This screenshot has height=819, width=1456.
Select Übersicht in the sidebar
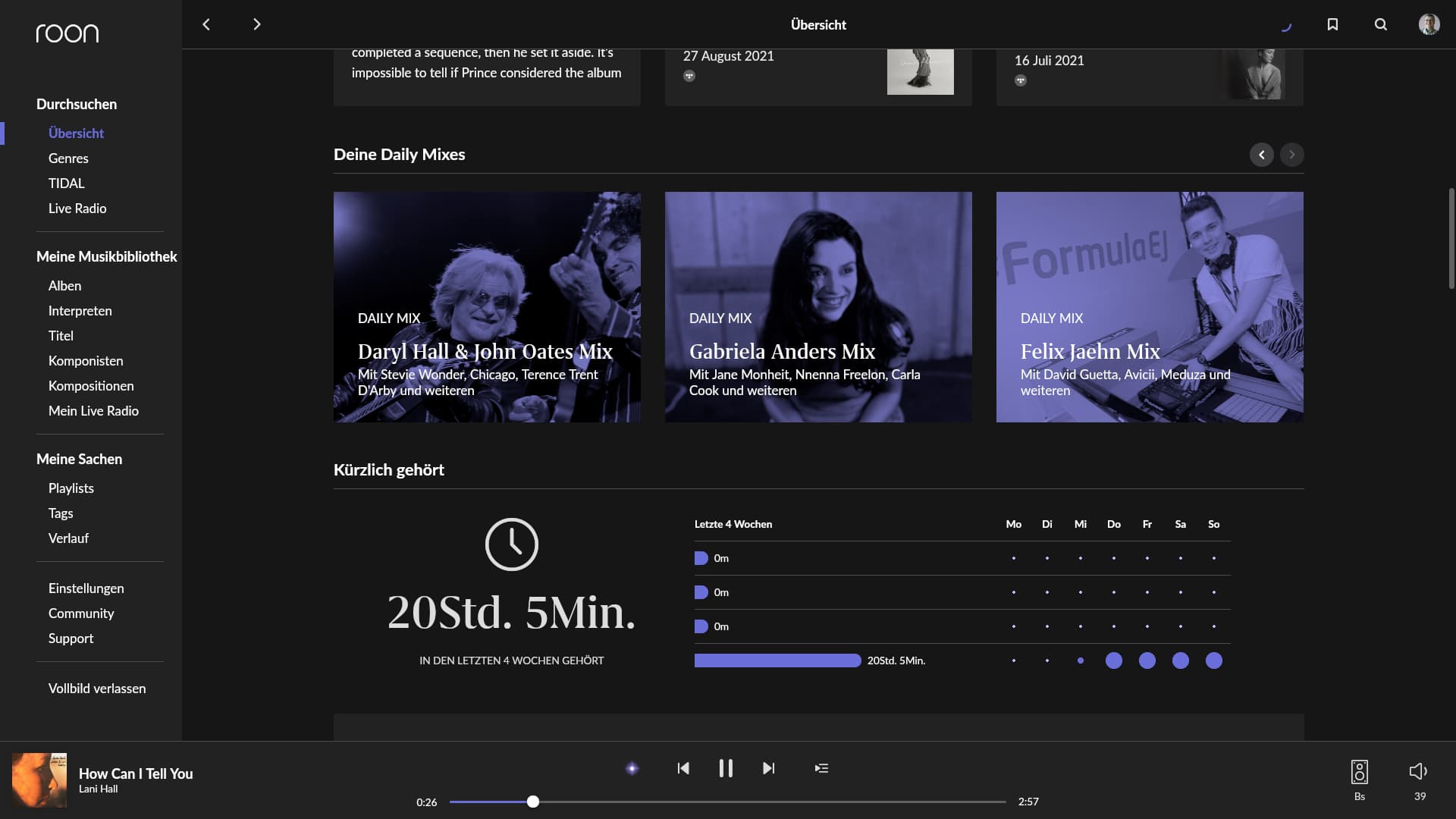[76, 133]
